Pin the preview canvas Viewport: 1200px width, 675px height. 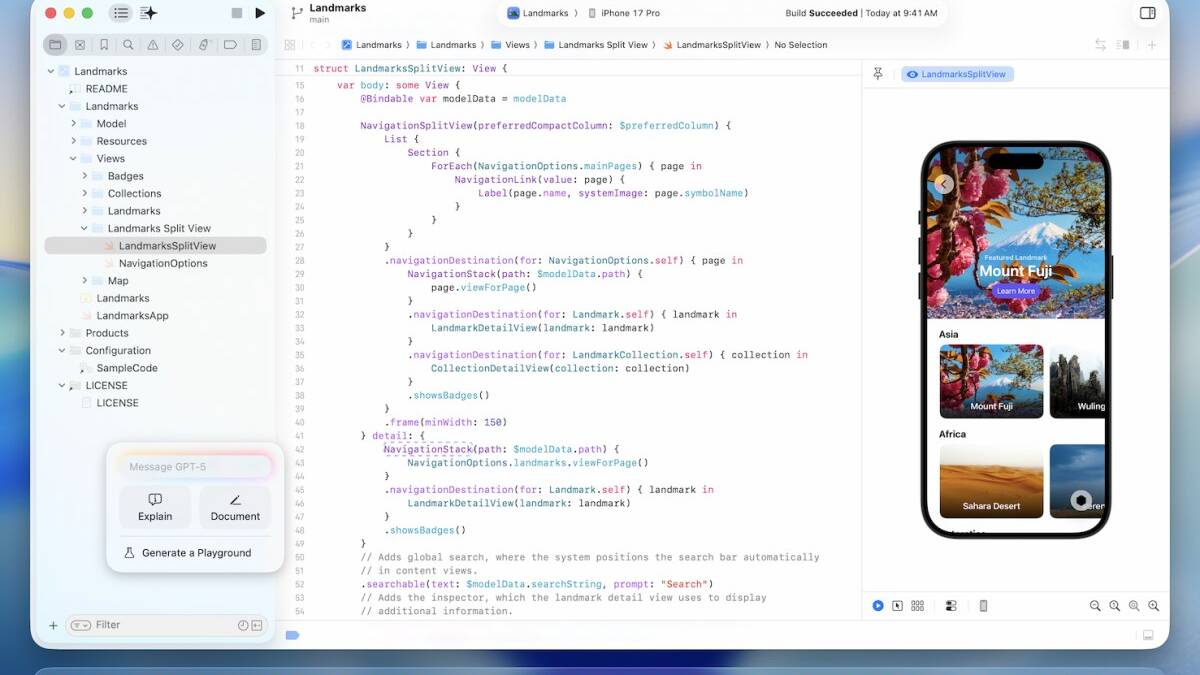point(878,74)
